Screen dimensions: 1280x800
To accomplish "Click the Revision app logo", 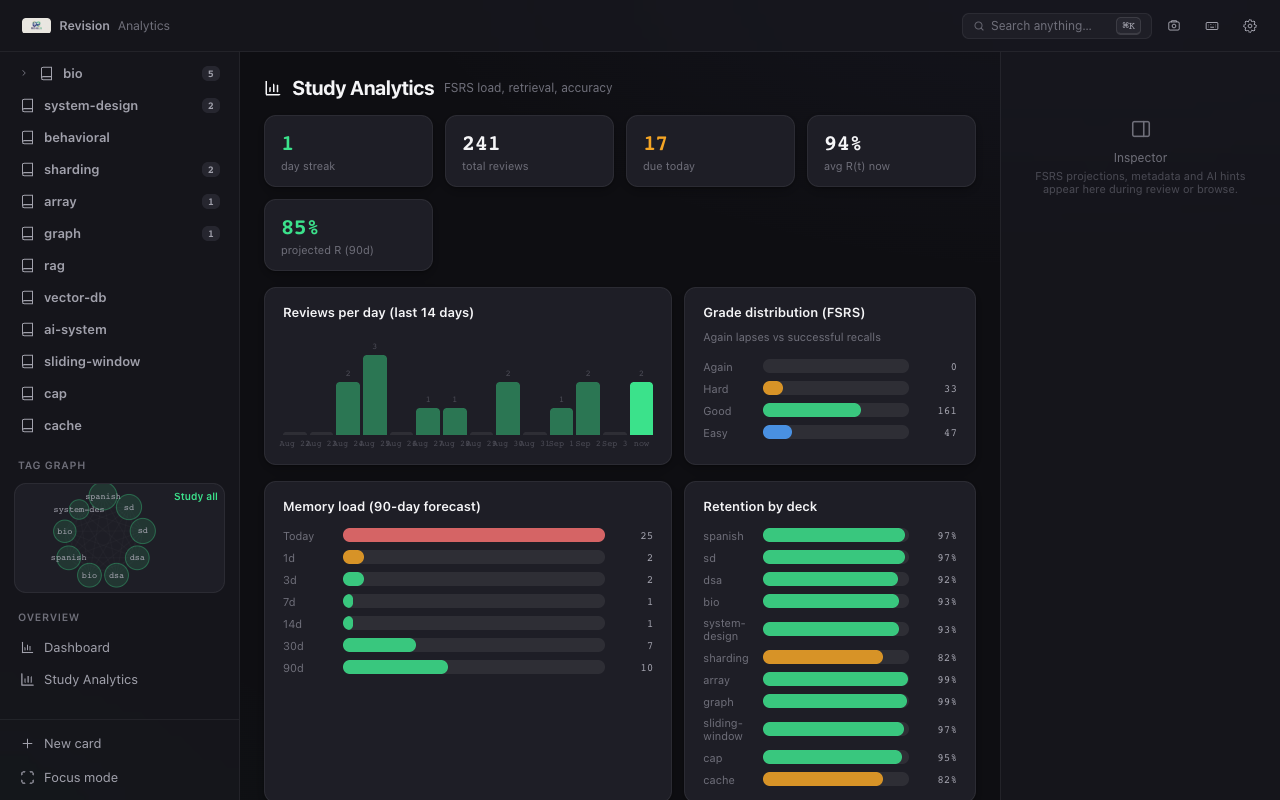I will (36, 26).
